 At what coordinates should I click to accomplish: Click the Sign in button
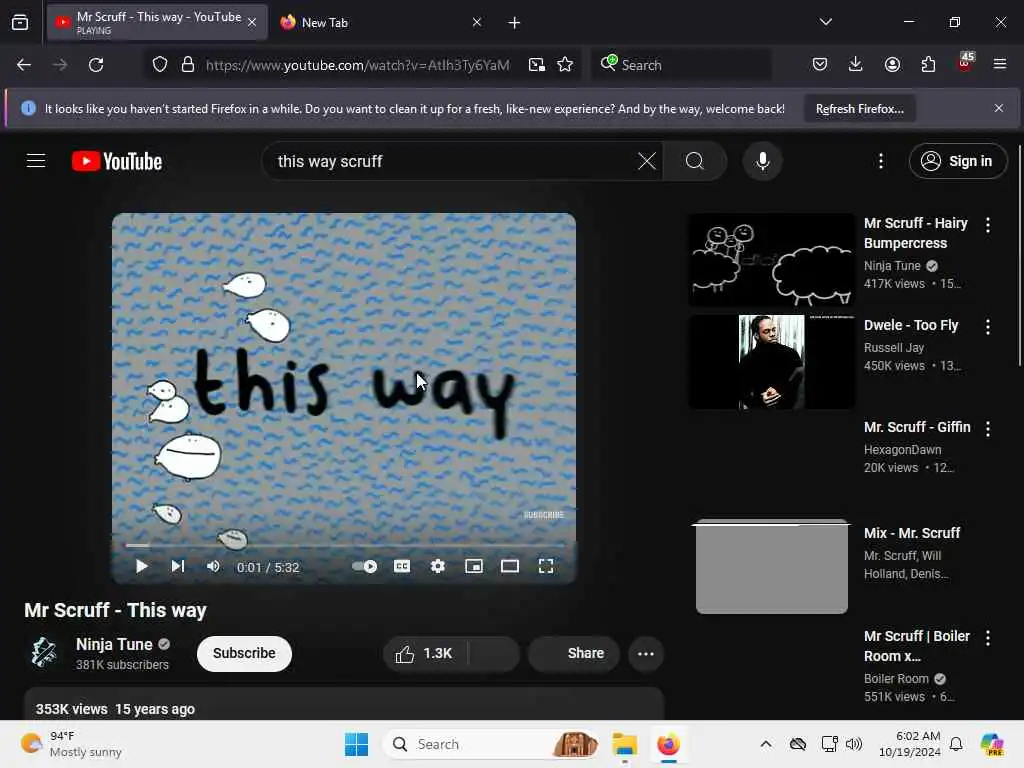click(x=957, y=161)
